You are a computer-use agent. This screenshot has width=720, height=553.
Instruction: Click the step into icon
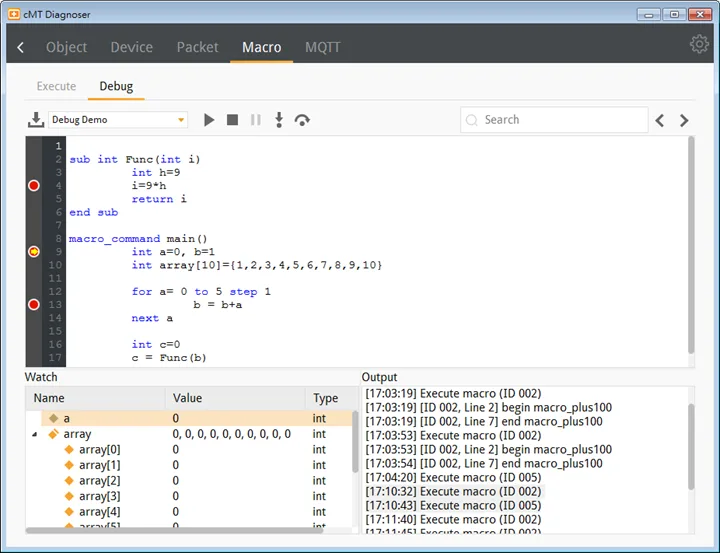coord(279,120)
